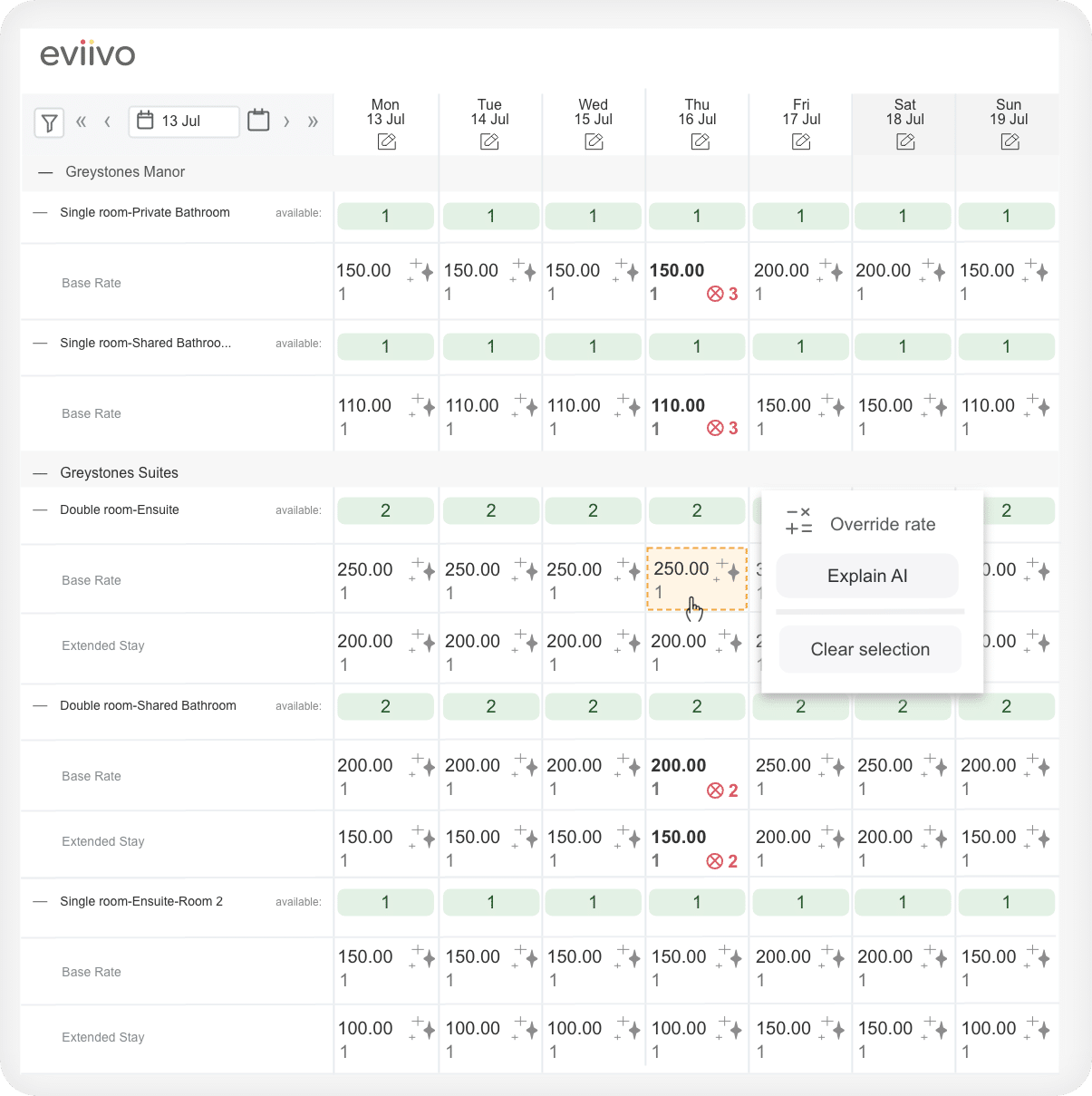
Task: Select Private Bathroom Monday availability 1
Action: [x=385, y=216]
